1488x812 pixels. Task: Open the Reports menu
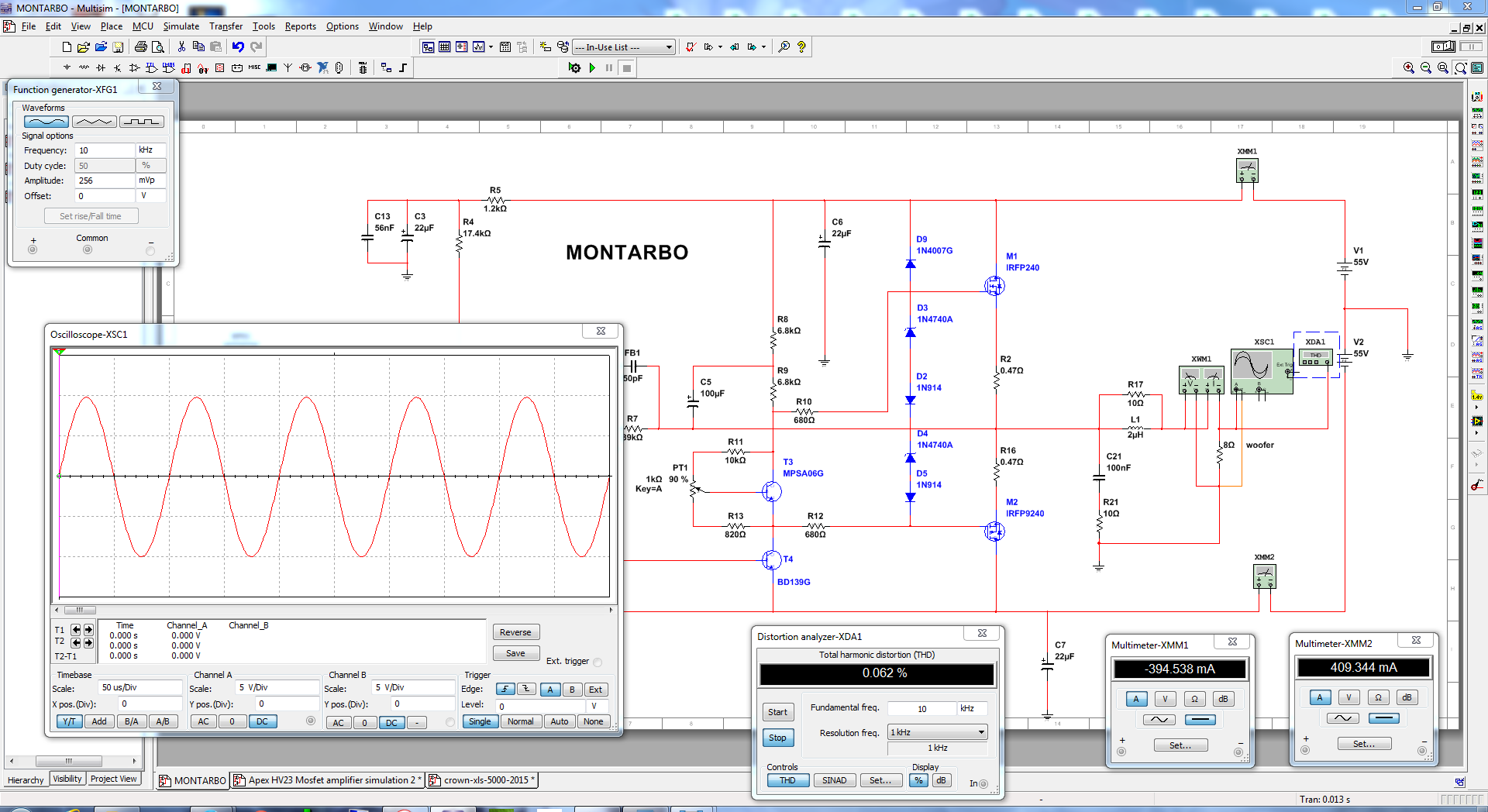[300, 26]
